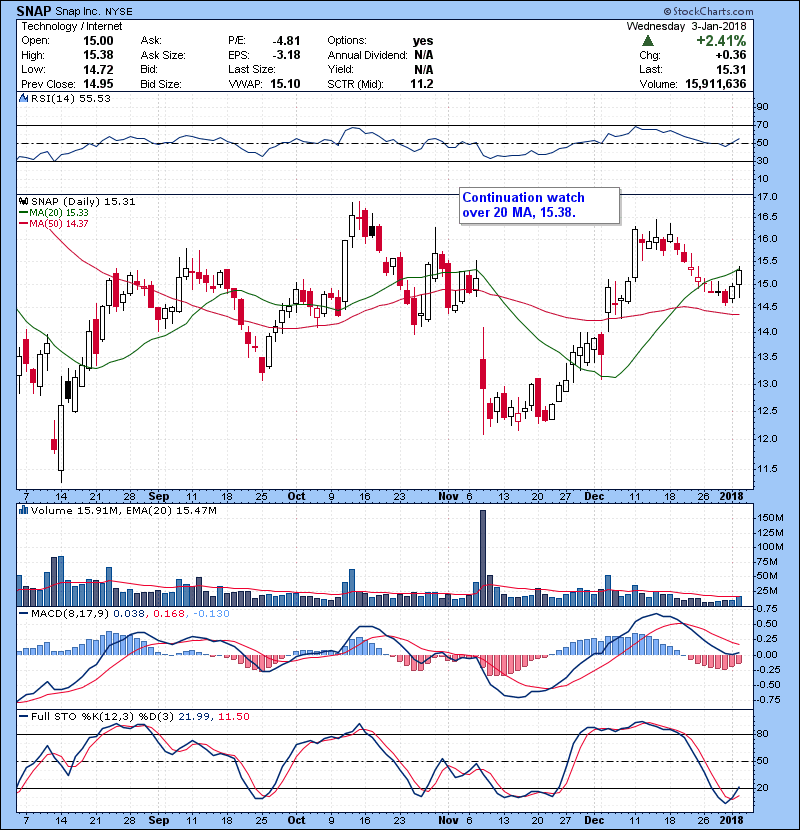Select the 'Continuation watch over 20 MA' annotation

tap(539, 205)
